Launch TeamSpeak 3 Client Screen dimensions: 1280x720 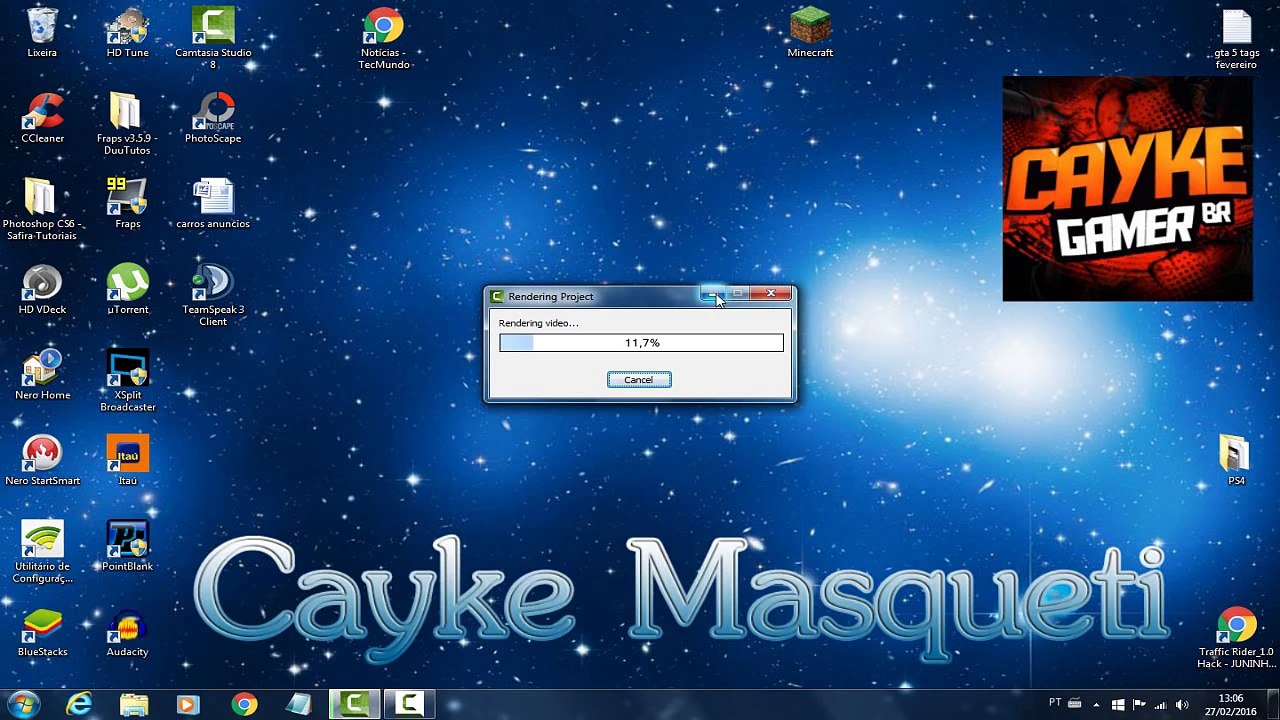213,296
